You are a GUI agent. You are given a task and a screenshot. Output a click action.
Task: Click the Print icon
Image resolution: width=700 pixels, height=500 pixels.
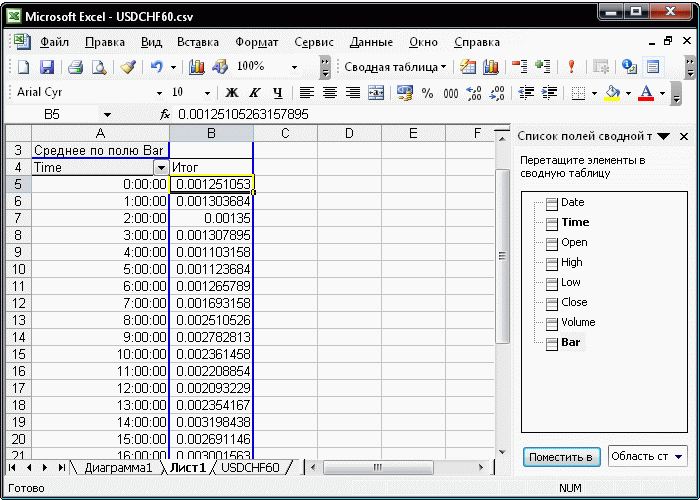click(x=75, y=67)
